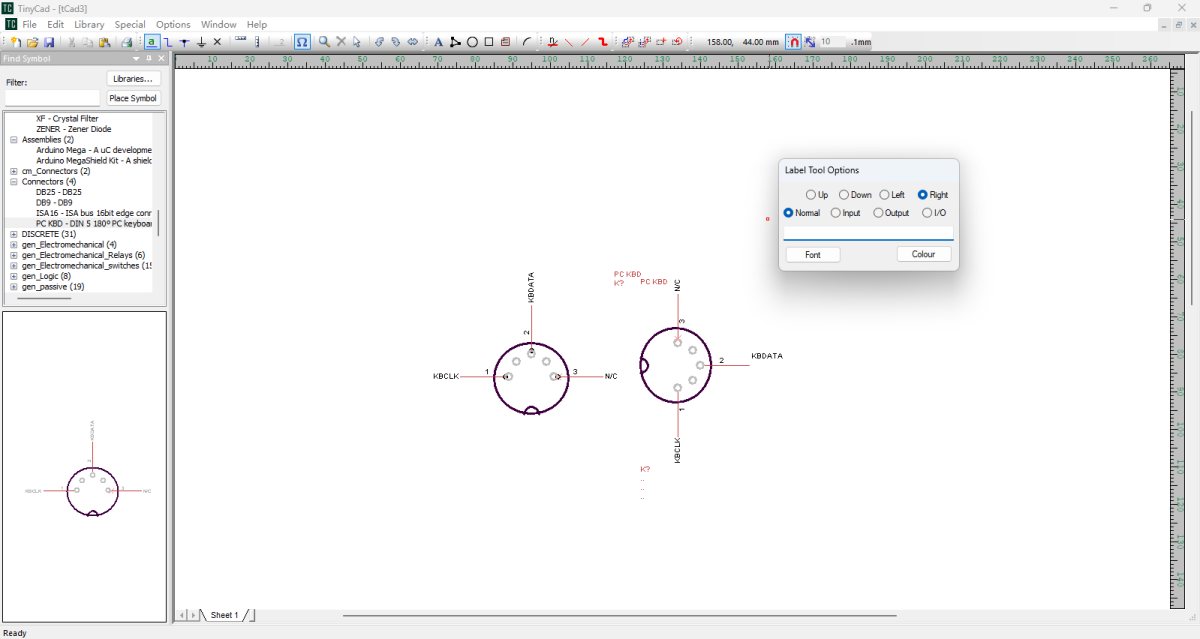The image size is (1200, 639).
Task: Select the text annotation tool 'A'
Action: click(x=438, y=42)
